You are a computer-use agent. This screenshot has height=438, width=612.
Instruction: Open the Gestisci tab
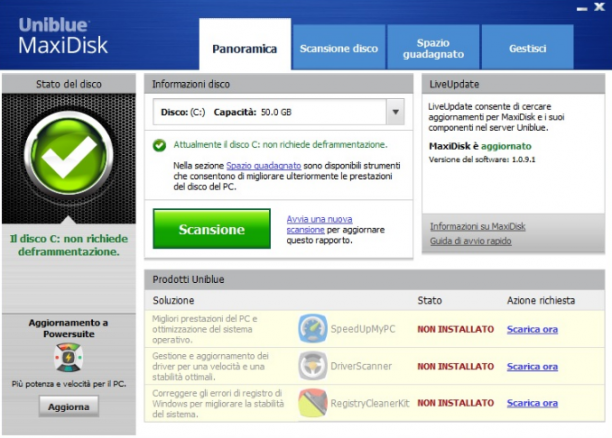[527, 48]
